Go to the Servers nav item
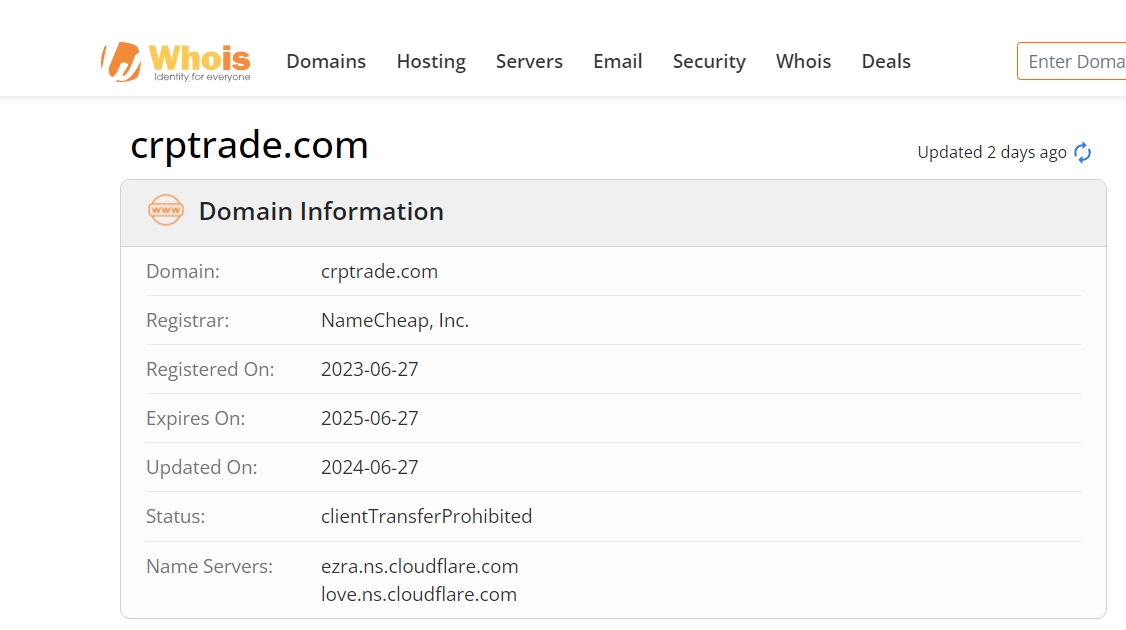 click(x=529, y=61)
